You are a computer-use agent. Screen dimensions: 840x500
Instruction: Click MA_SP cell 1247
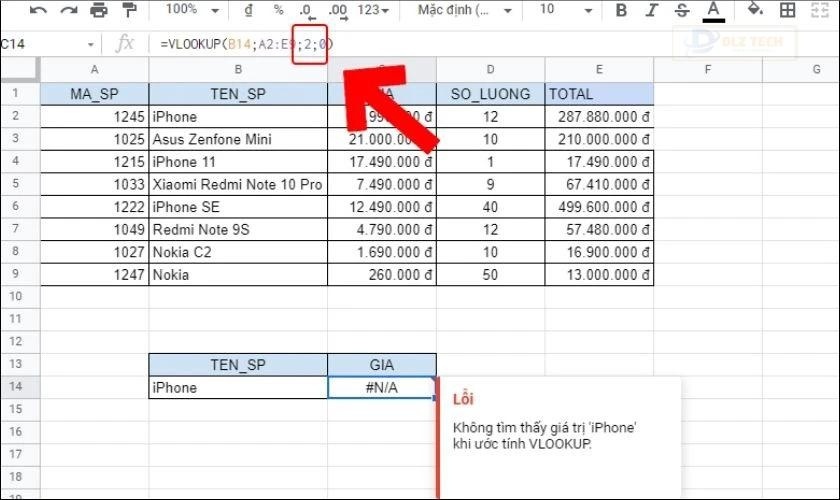tap(94, 274)
